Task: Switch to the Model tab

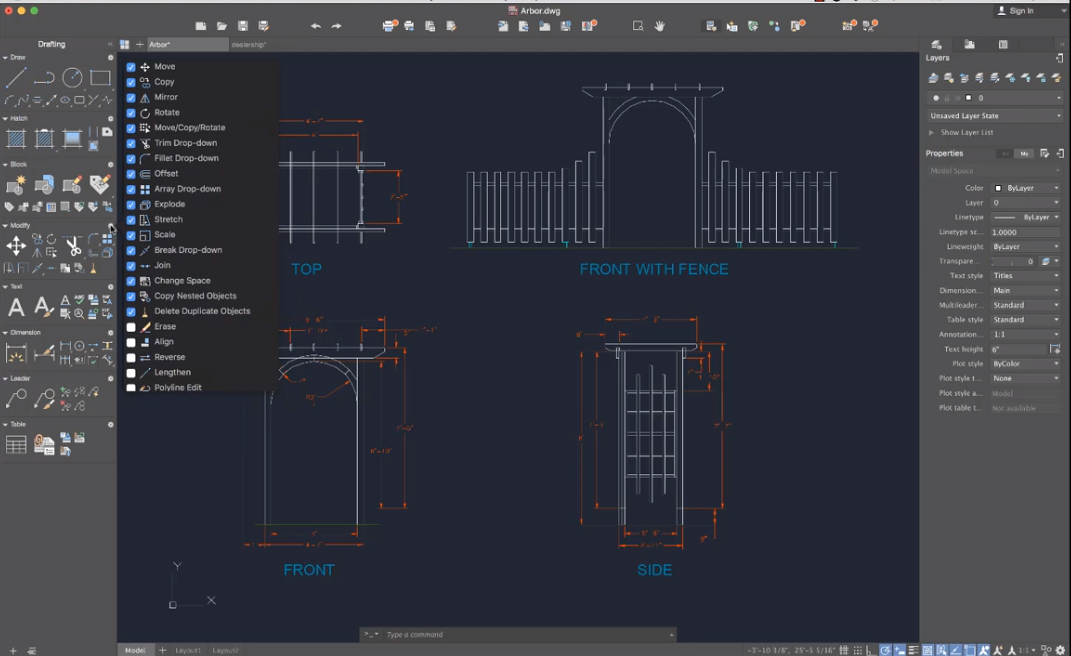Action: [x=135, y=650]
